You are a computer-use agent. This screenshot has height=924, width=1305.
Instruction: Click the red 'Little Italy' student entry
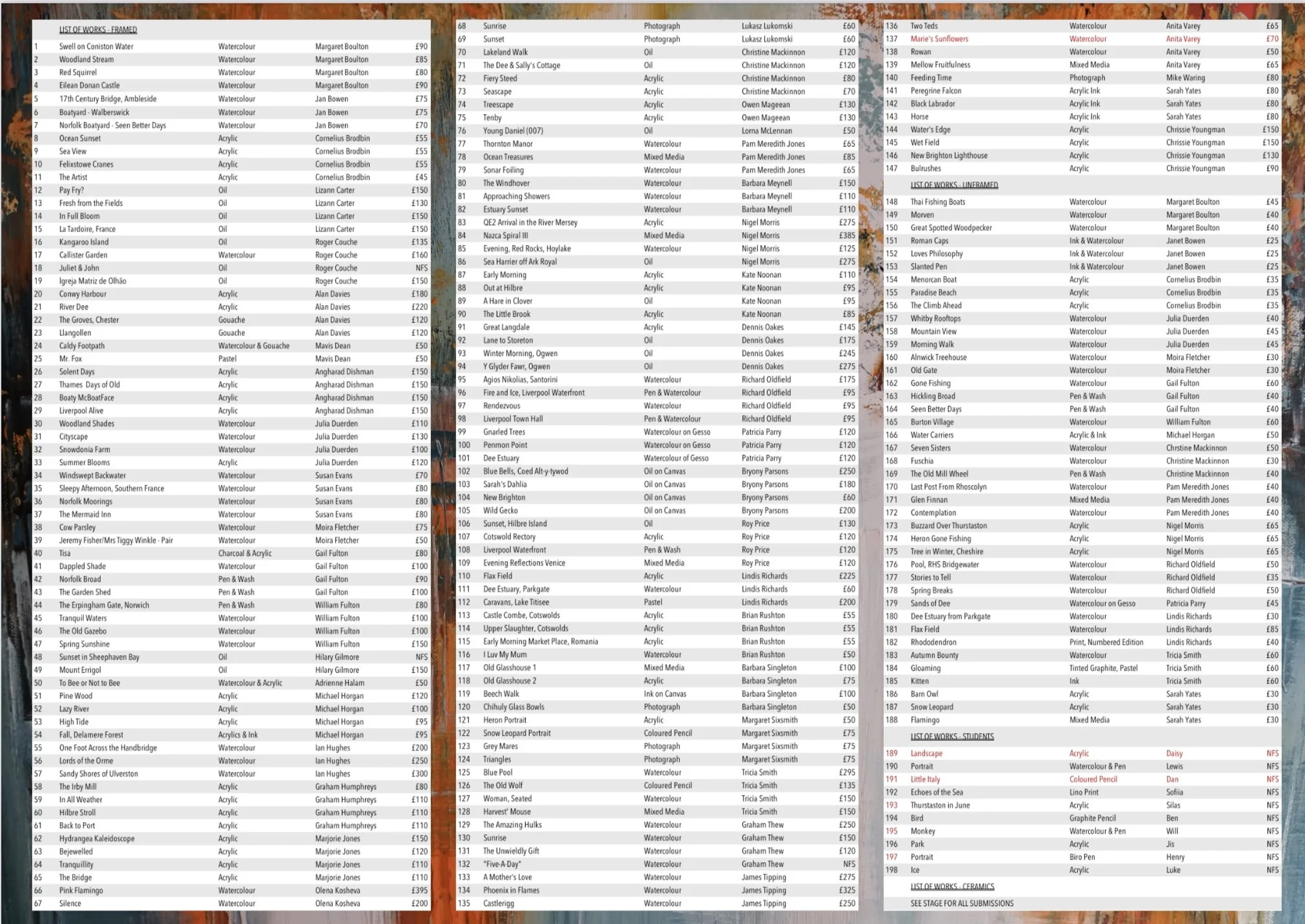click(x=925, y=779)
